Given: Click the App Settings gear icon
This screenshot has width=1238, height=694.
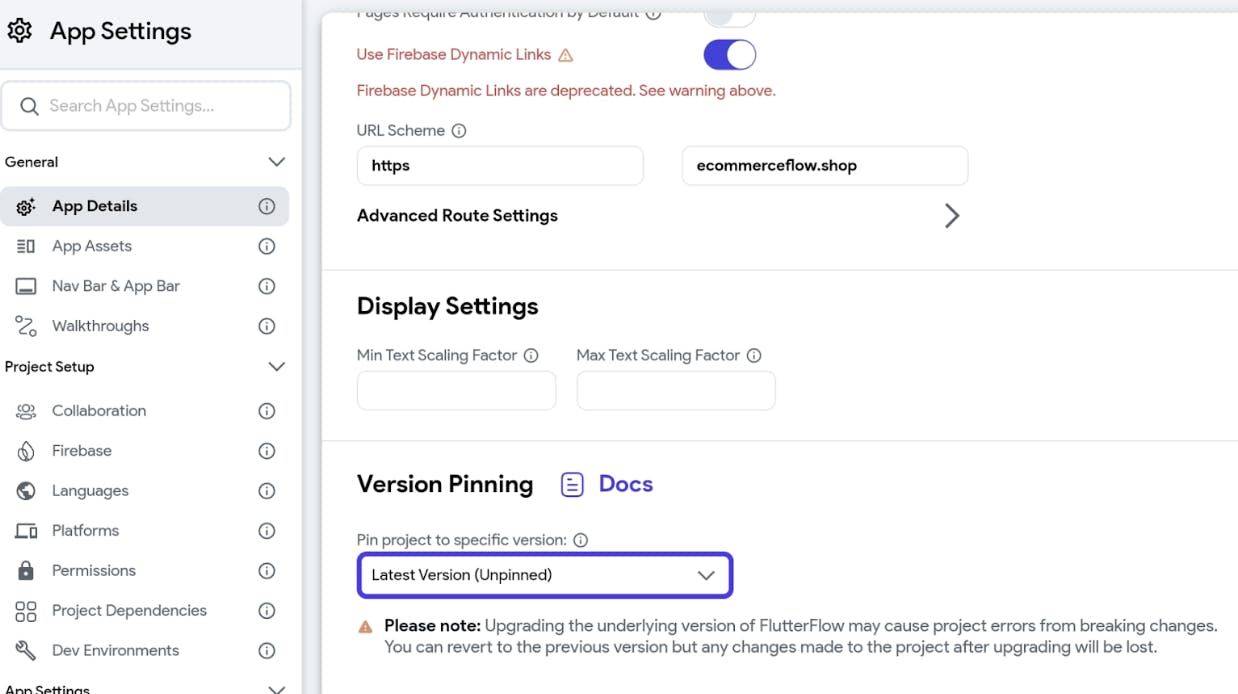Looking at the screenshot, I should (20, 31).
